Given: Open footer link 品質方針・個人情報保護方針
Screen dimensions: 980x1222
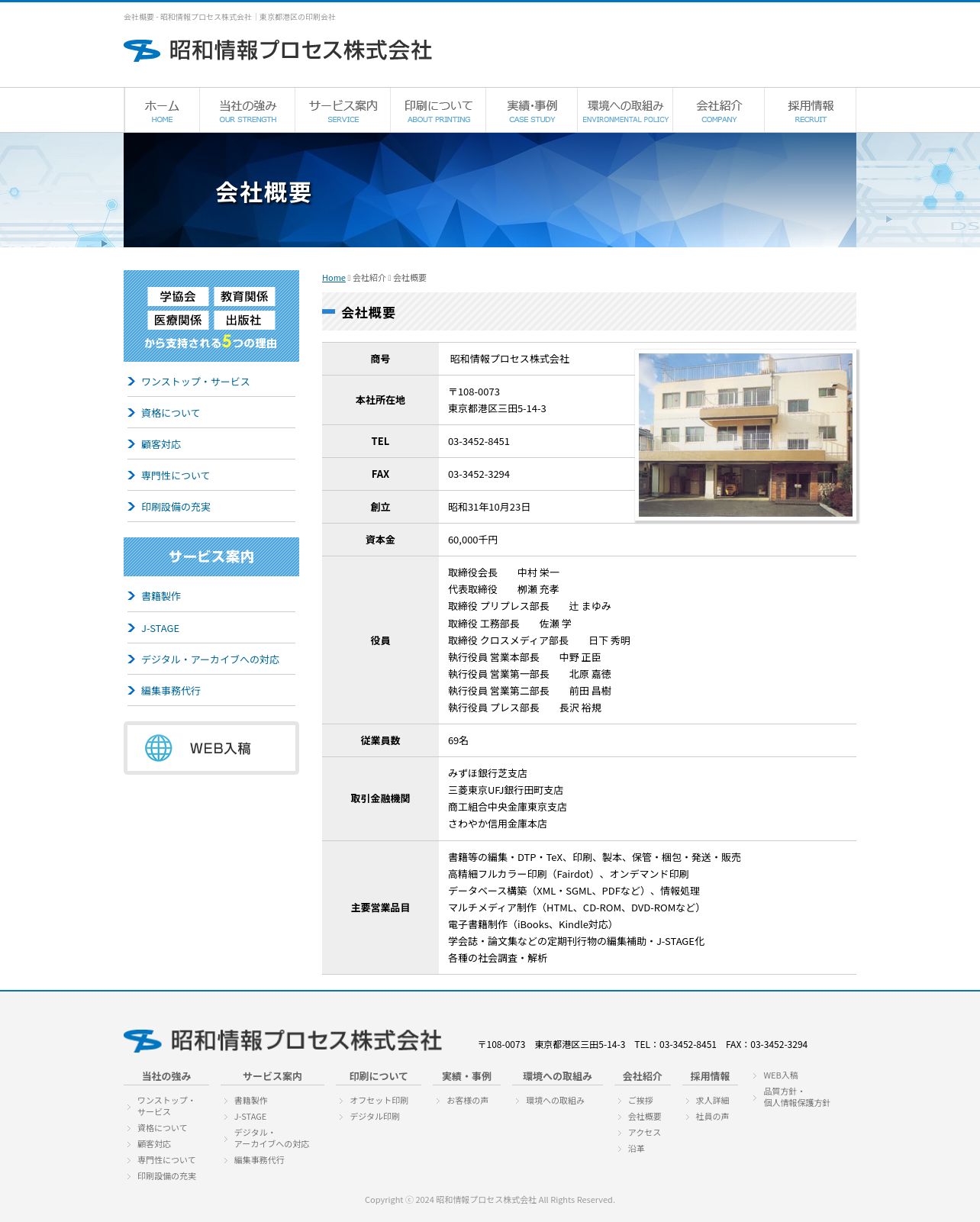Looking at the screenshot, I should pyautogui.click(x=797, y=1098).
